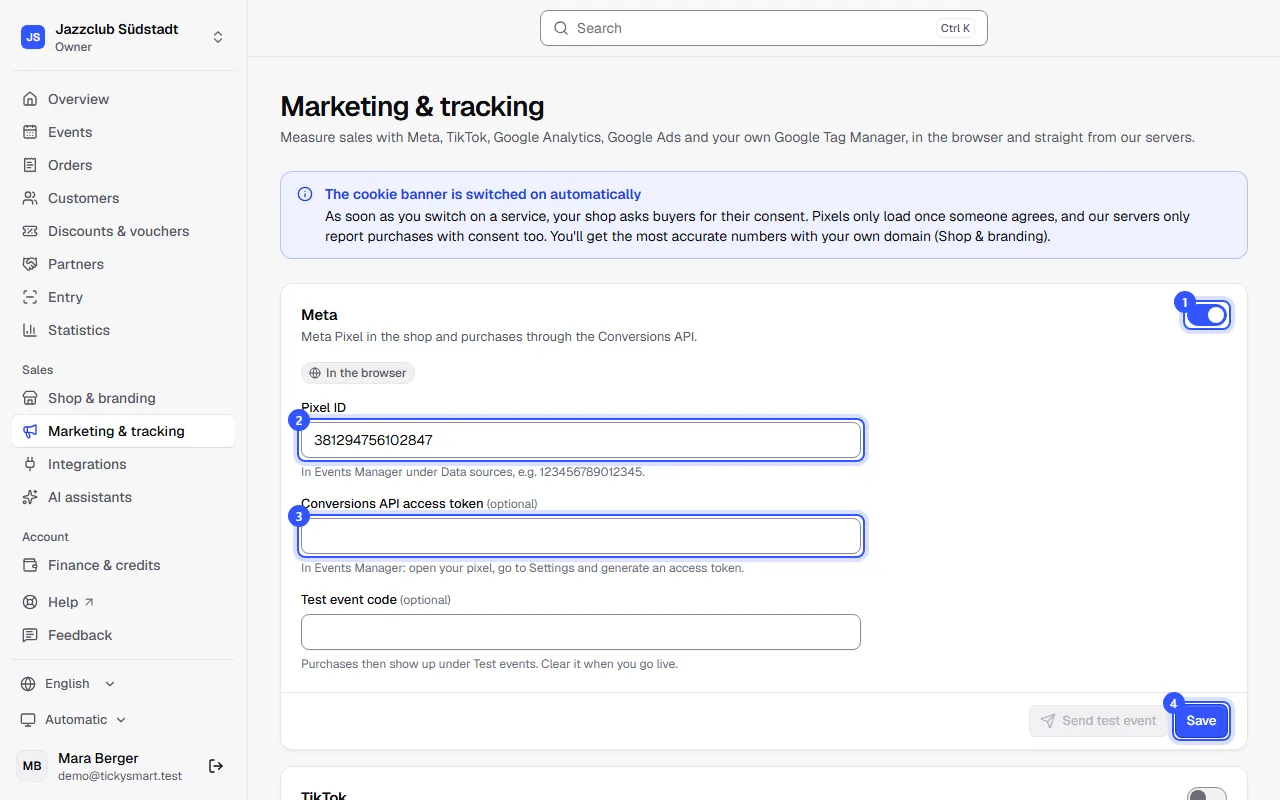1280x800 pixels.
Task: Click the Search box at the top
Action: pos(764,28)
